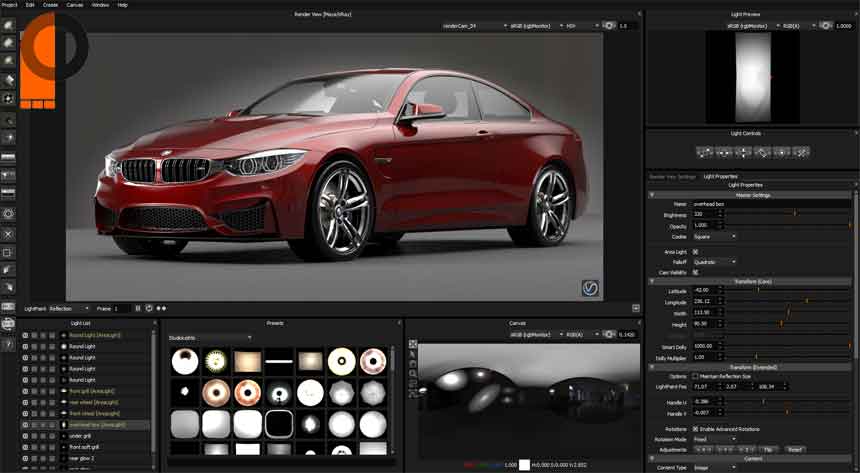The image size is (860, 473).
Task: Click the X rotation adjustments button
Action: click(705, 450)
